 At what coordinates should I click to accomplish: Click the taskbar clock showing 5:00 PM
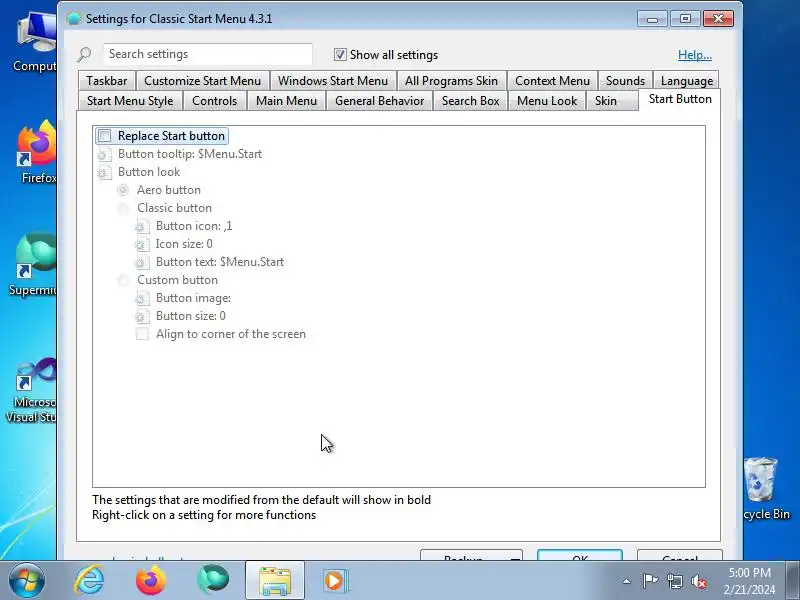tap(749, 581)
